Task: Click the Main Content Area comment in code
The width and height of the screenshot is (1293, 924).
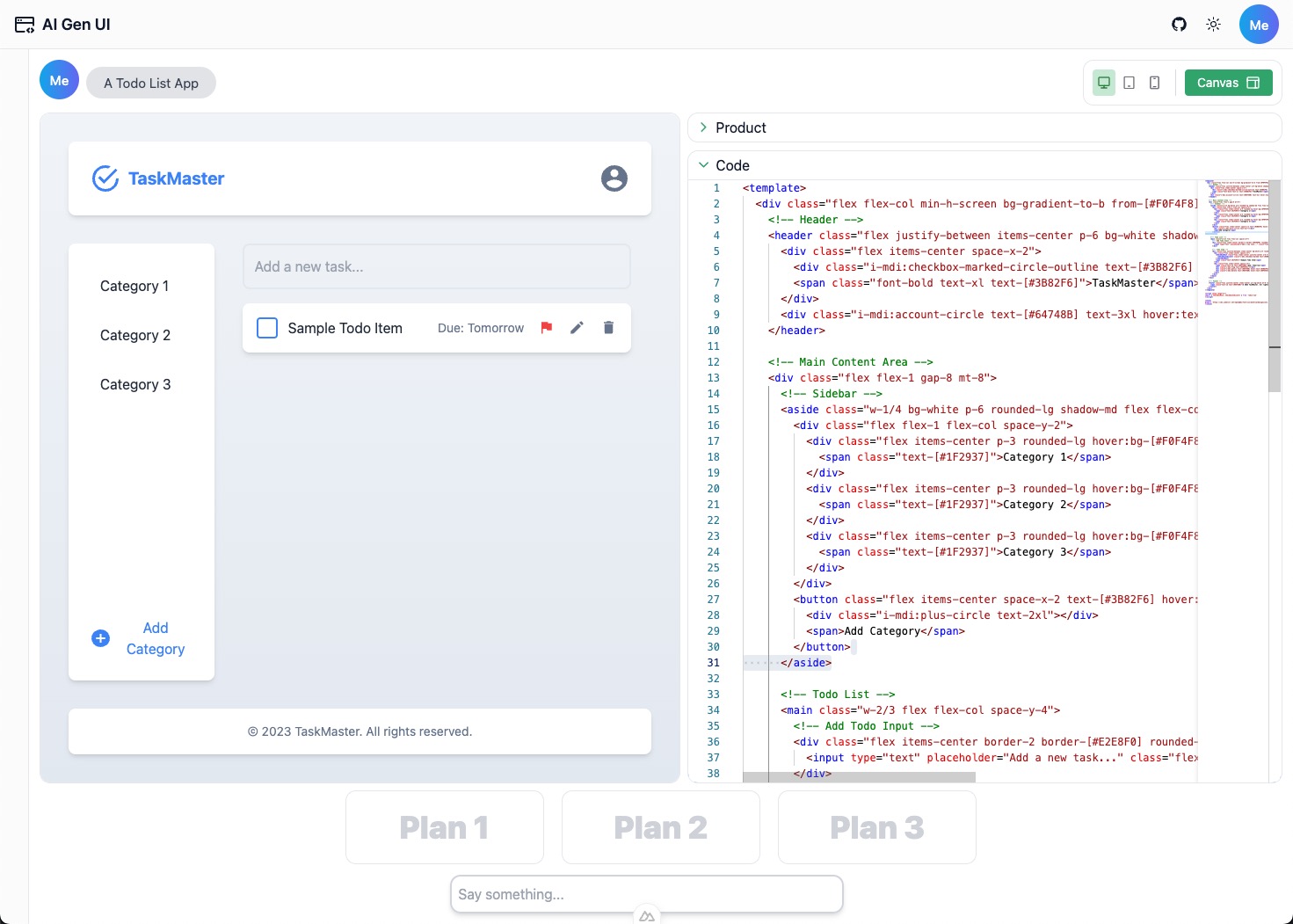Action: [x=850, y=362]
